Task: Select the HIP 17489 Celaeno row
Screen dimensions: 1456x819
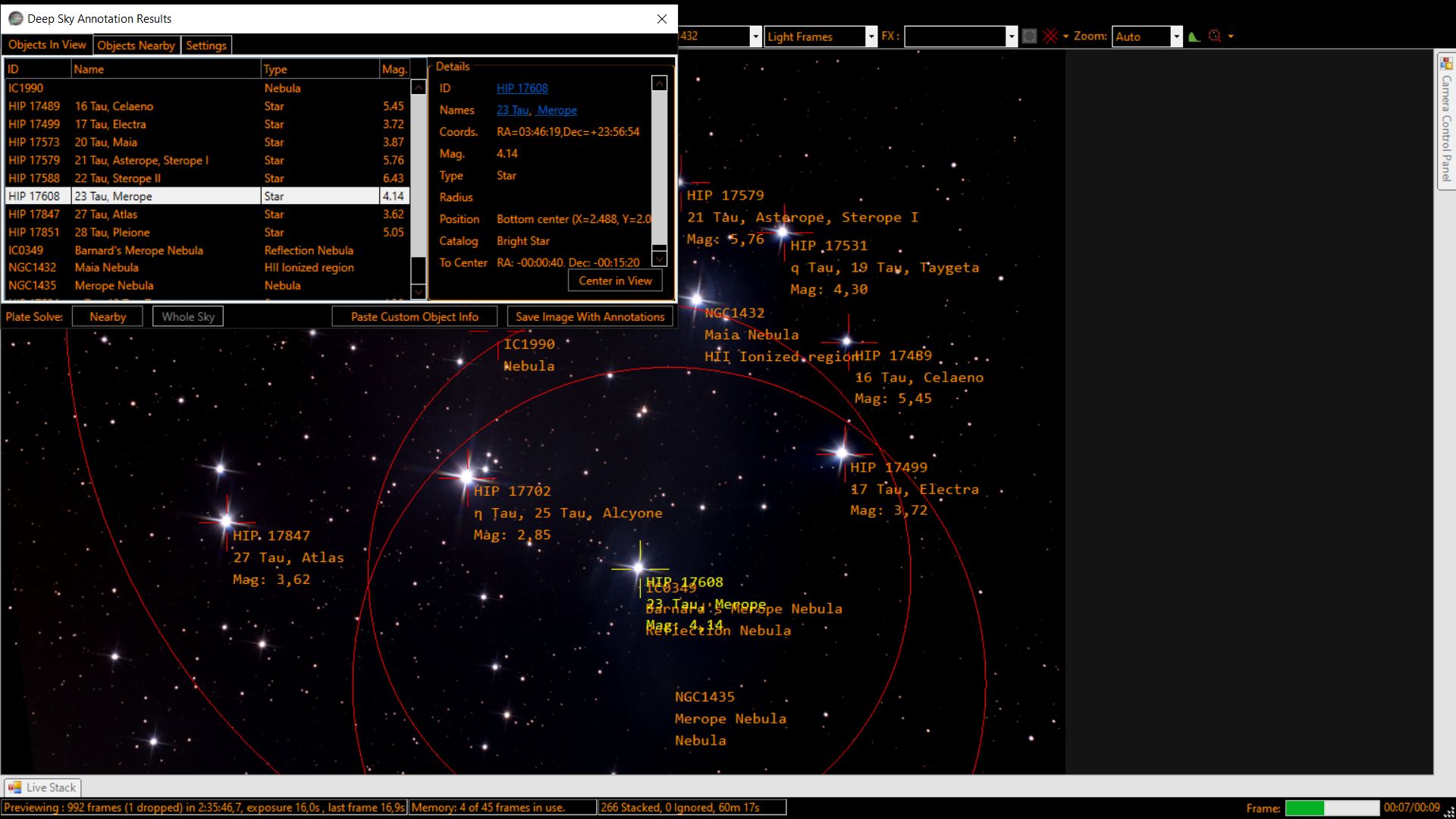Action: tap(207, 106)
